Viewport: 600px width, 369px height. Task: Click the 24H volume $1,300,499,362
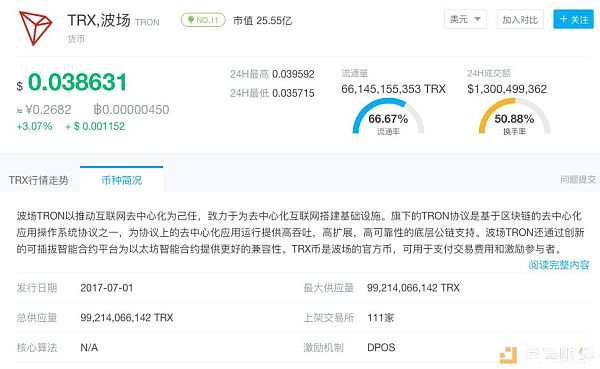tap(507, 89)
